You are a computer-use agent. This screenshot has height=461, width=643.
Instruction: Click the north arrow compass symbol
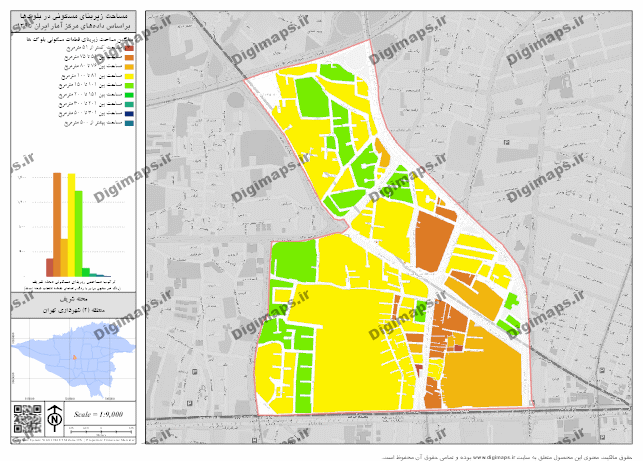click(x=54, y=416)
